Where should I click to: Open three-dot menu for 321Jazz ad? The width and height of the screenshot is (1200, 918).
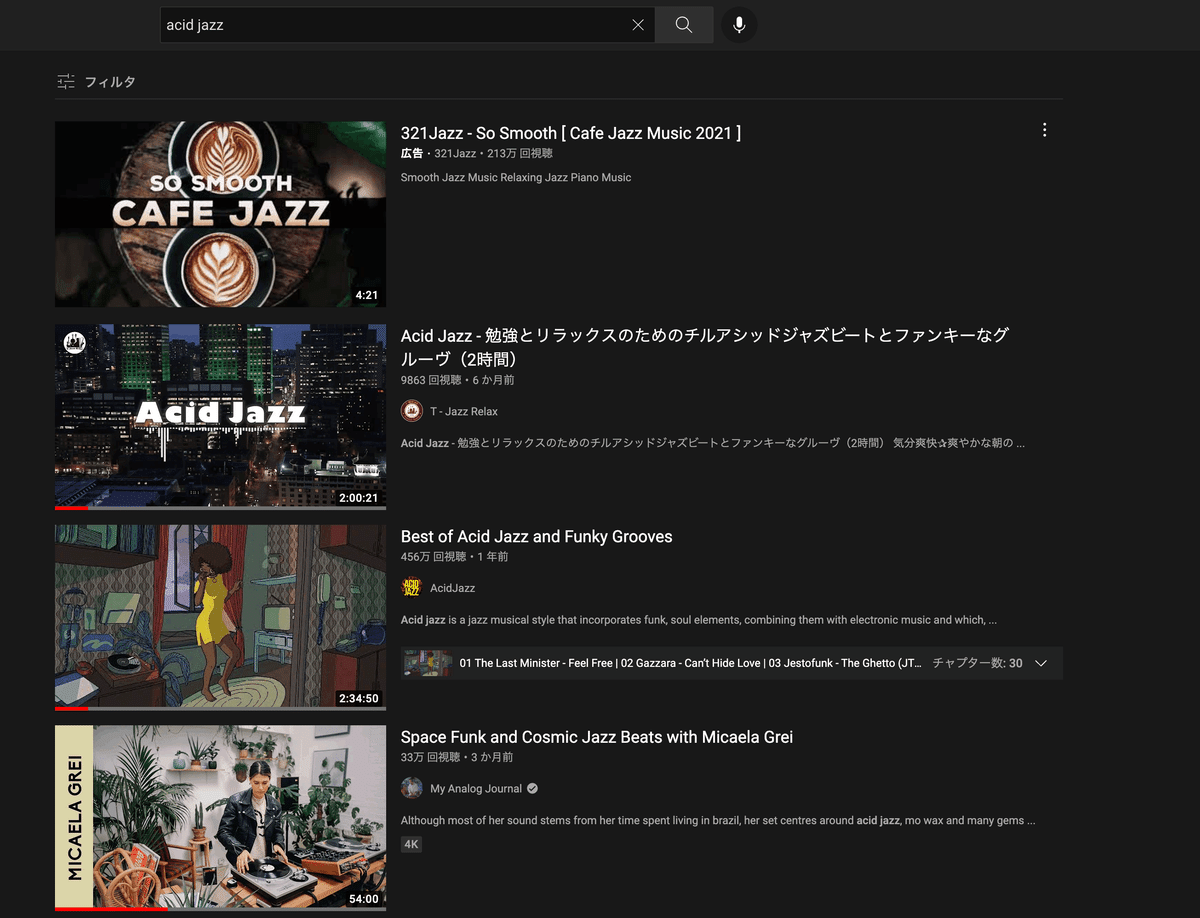point(1044,130)
